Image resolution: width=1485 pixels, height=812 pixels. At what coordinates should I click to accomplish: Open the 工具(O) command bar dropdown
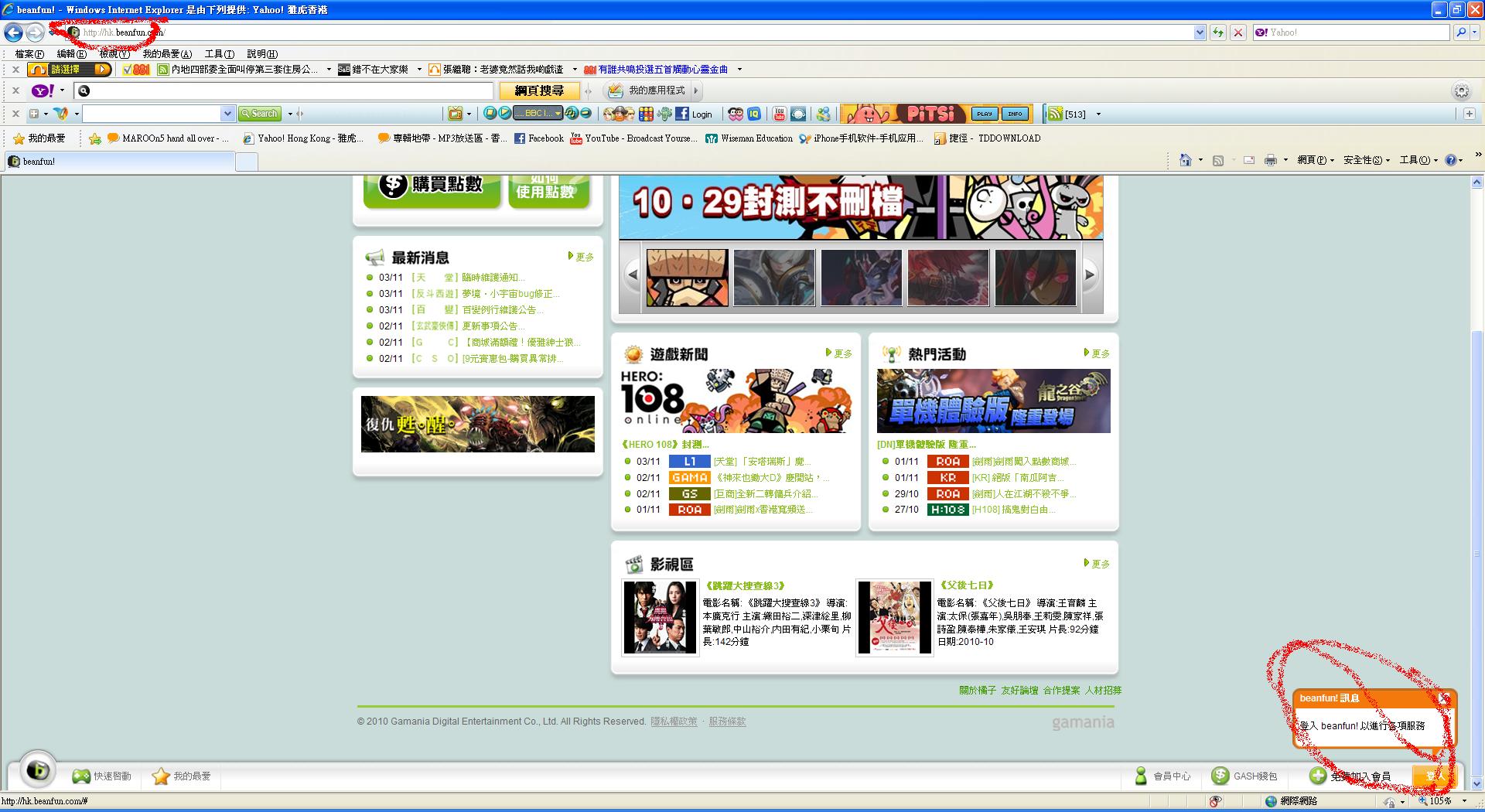click(x=1418, y=160)
